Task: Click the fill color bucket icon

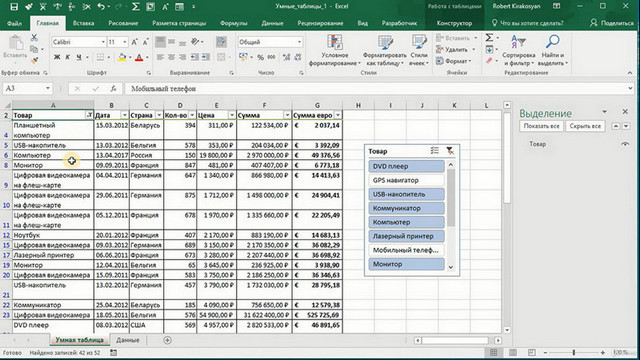Action: click(x=122, y=57)
